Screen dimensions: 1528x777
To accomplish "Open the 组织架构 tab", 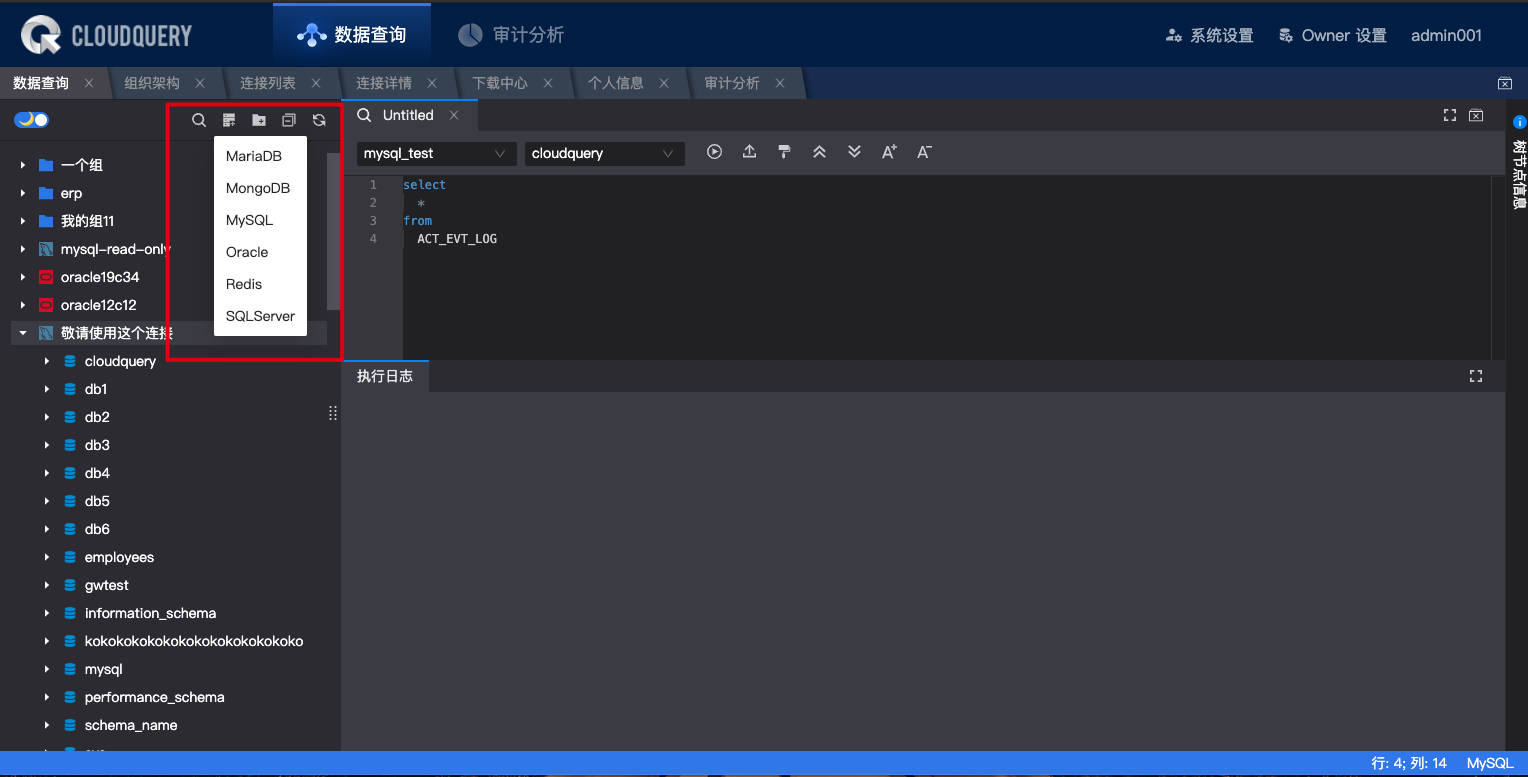I will [152, 83].
